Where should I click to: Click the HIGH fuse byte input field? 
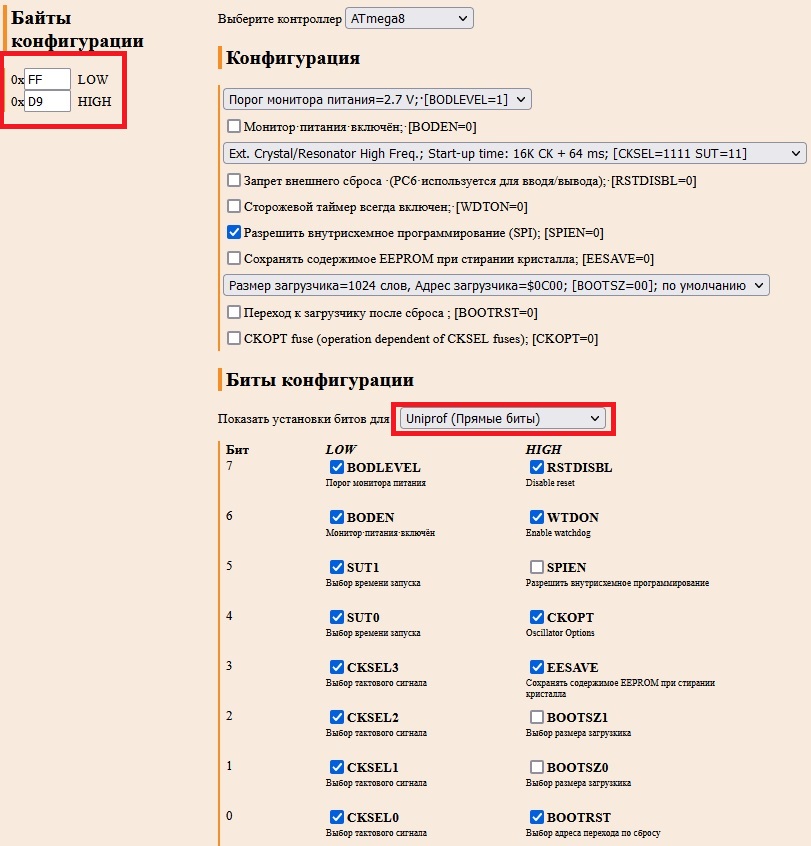click(48, 101)
